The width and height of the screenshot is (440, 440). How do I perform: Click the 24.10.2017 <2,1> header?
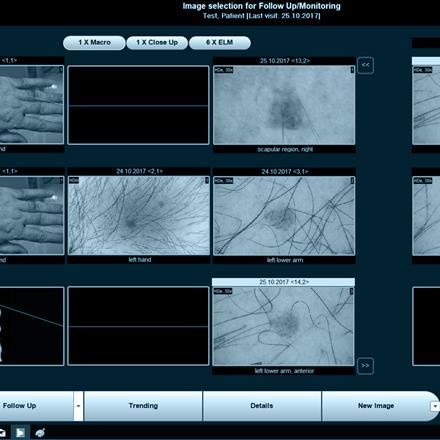139,171
